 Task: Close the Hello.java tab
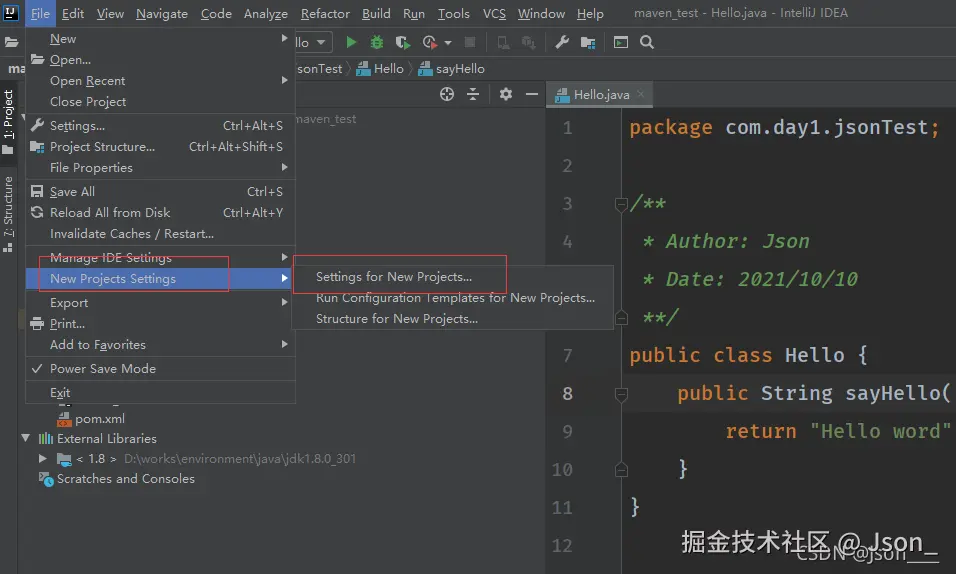coord(640,94)
